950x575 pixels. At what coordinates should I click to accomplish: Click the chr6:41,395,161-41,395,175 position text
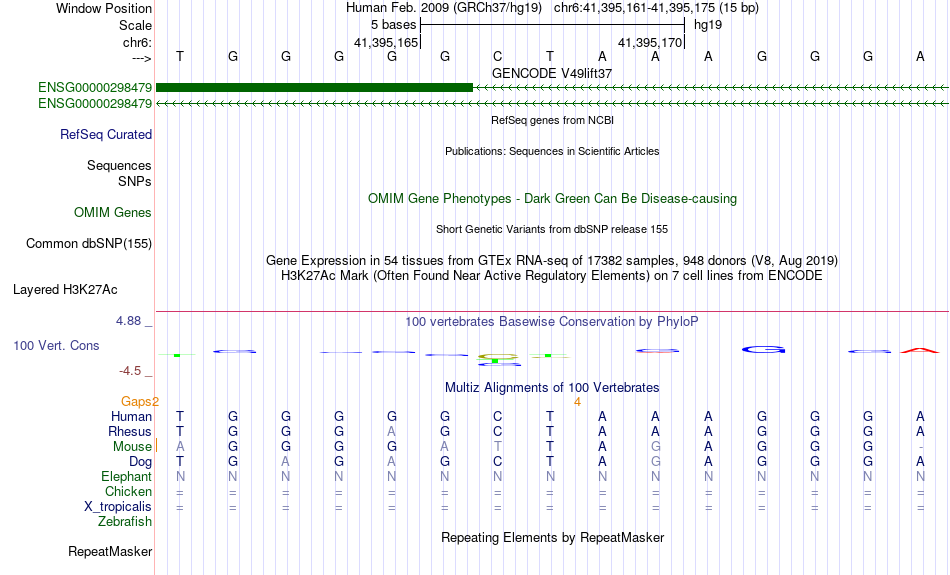pyautogui.click(x=656, y=8)
